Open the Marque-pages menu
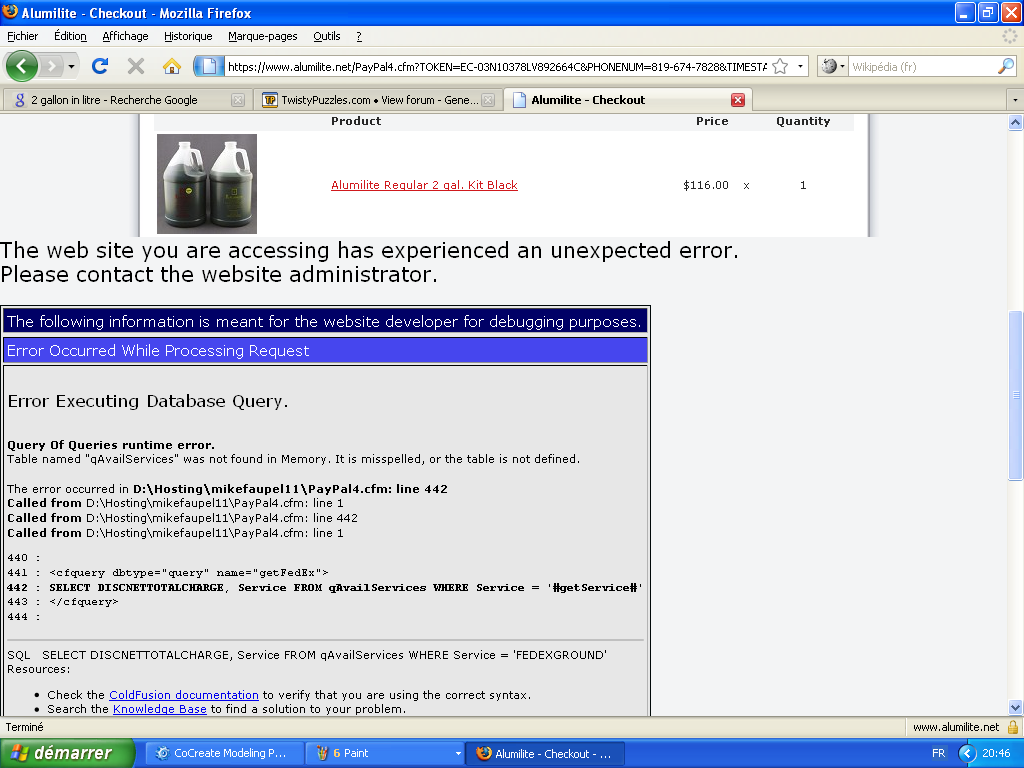 tap(263, 37)
